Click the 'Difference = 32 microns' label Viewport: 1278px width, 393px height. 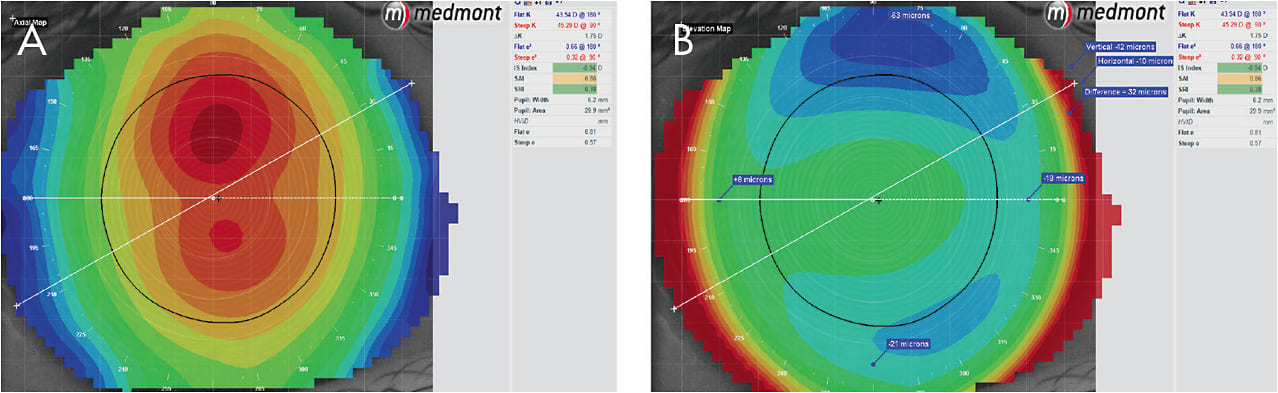[x=1126, y=92]
